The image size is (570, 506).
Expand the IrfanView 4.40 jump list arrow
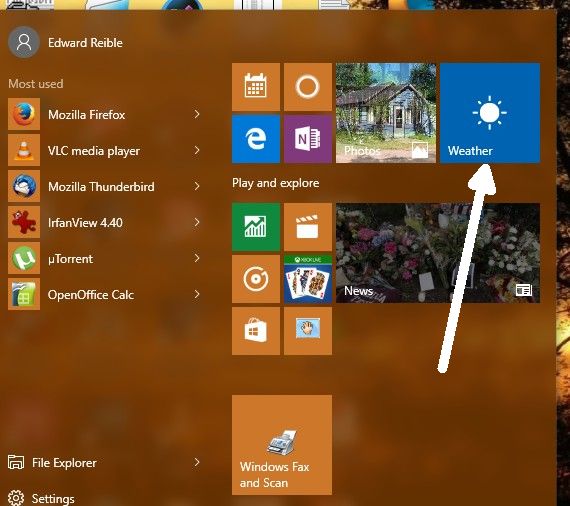[x=197, y=222]
